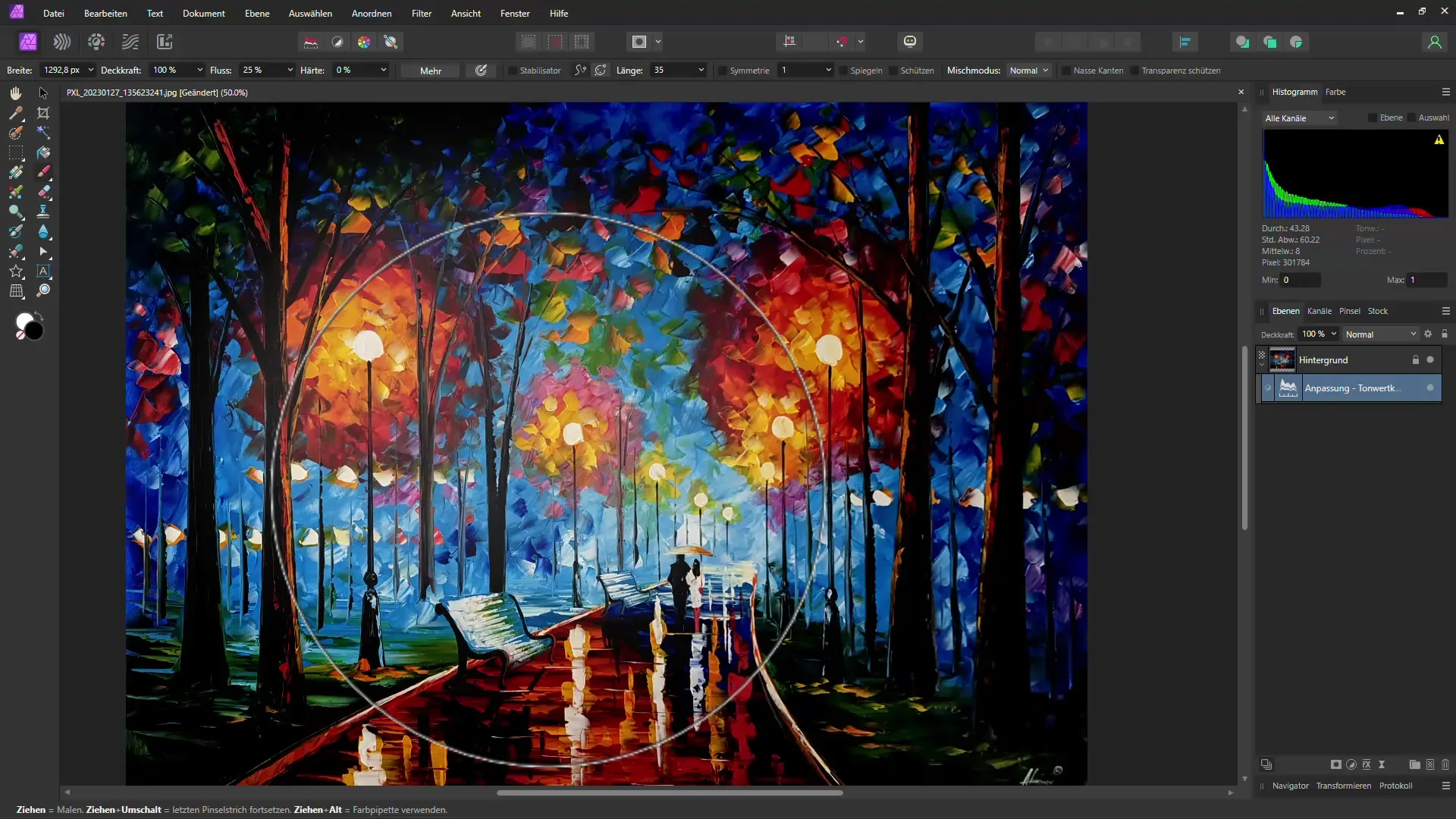1456x819 pixels.
Task: Enable the Schützen checkbox
Action: click(893, 71)
